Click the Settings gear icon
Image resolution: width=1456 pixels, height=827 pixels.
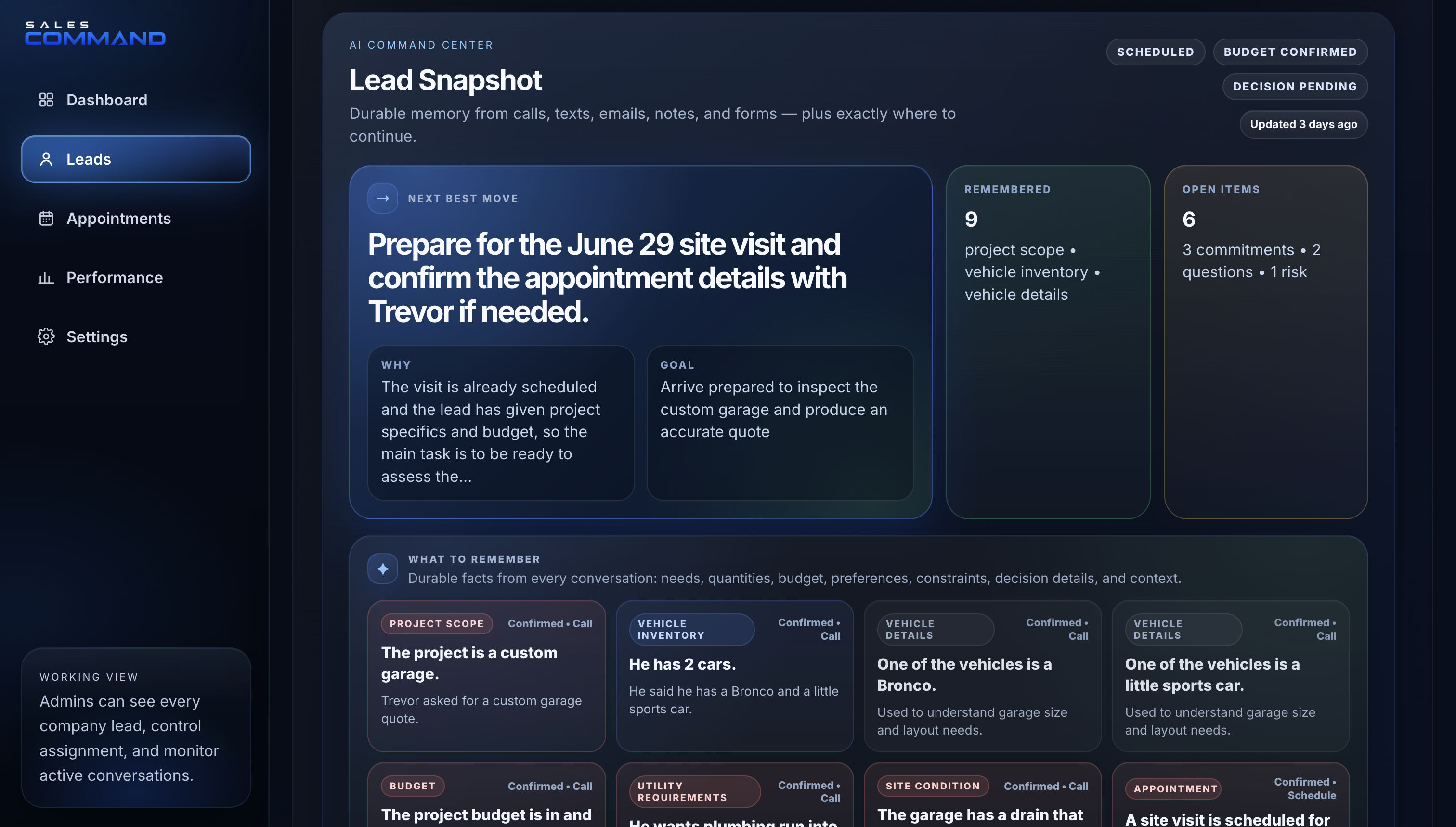pos(46,337)
